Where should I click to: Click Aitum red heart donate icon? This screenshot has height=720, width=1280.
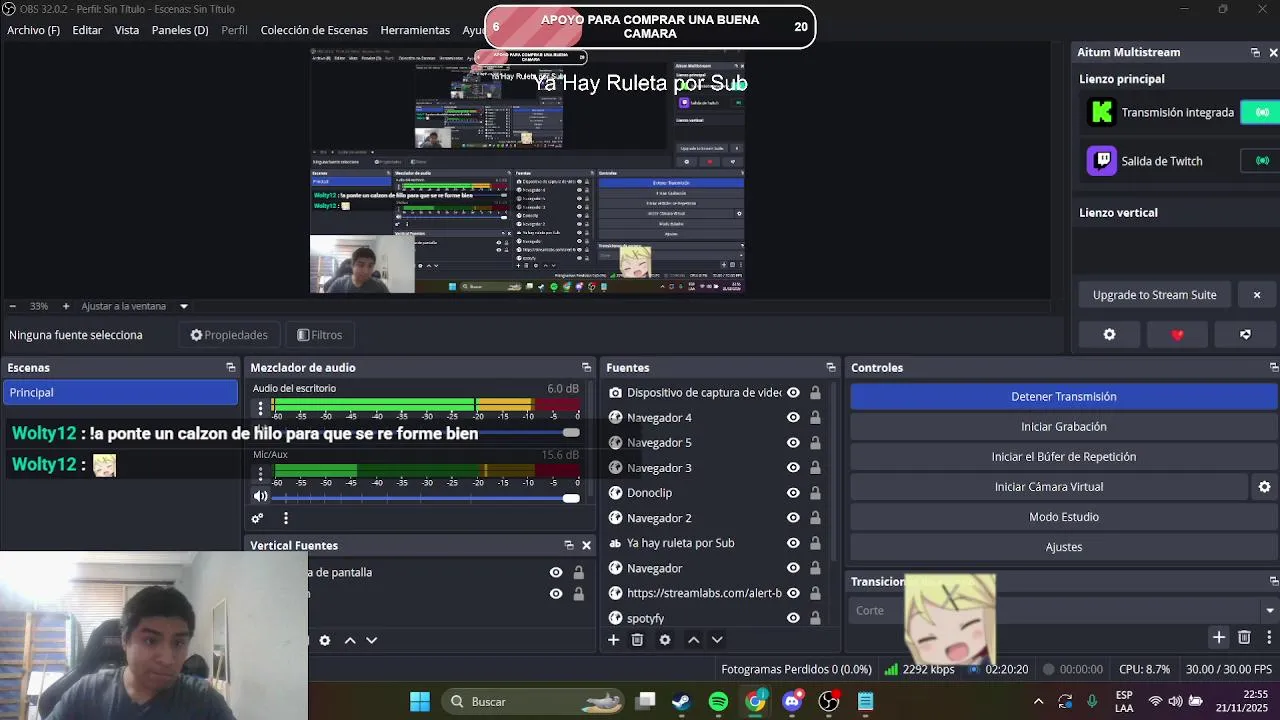(x=1177, y=335)
